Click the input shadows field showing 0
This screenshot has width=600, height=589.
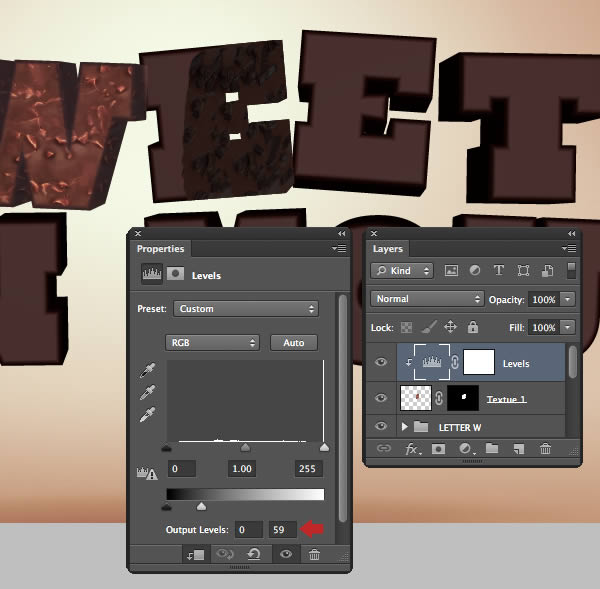[182, 468]
